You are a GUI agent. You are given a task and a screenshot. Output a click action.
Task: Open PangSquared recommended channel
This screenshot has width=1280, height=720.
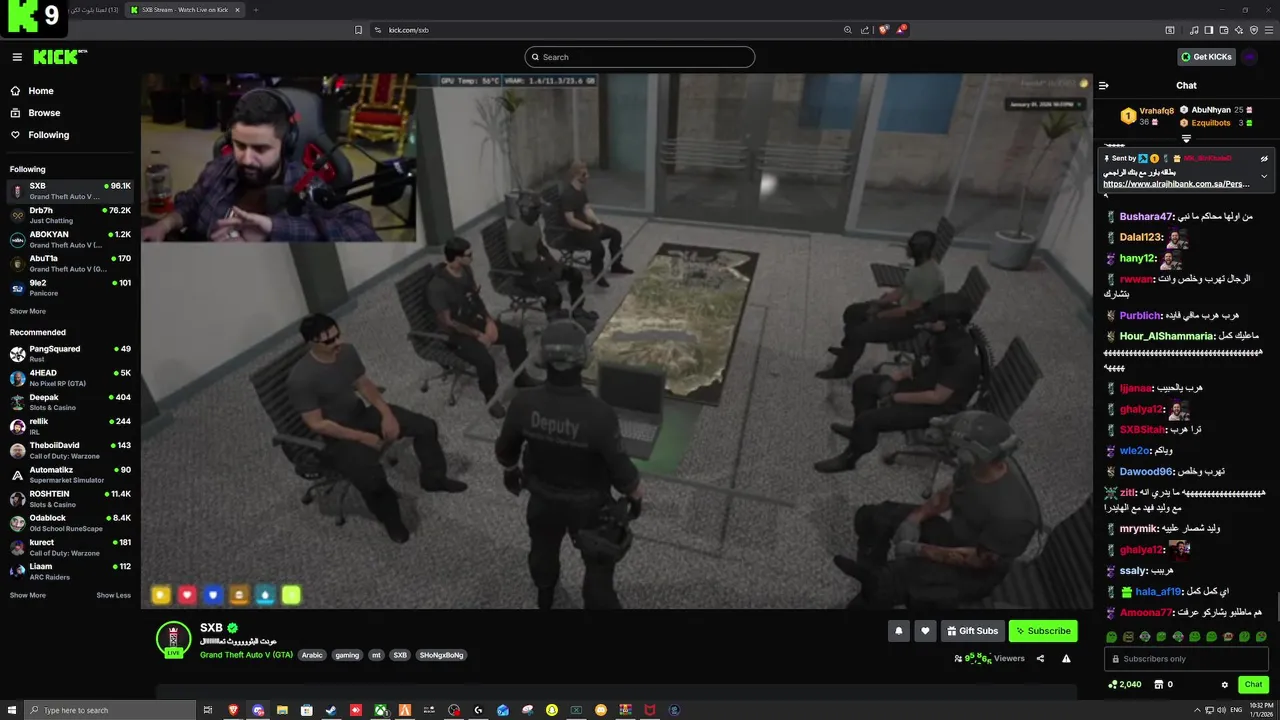tap(70, 353)
